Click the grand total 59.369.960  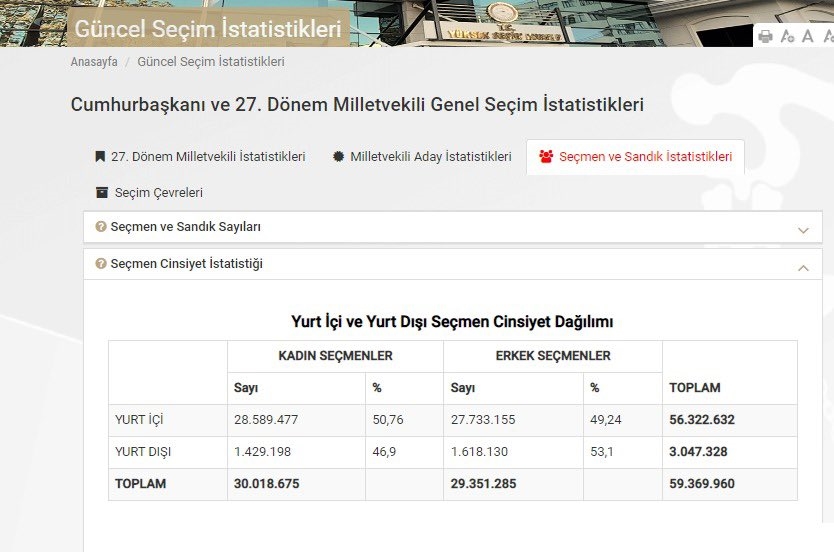(x=702, y=484)
